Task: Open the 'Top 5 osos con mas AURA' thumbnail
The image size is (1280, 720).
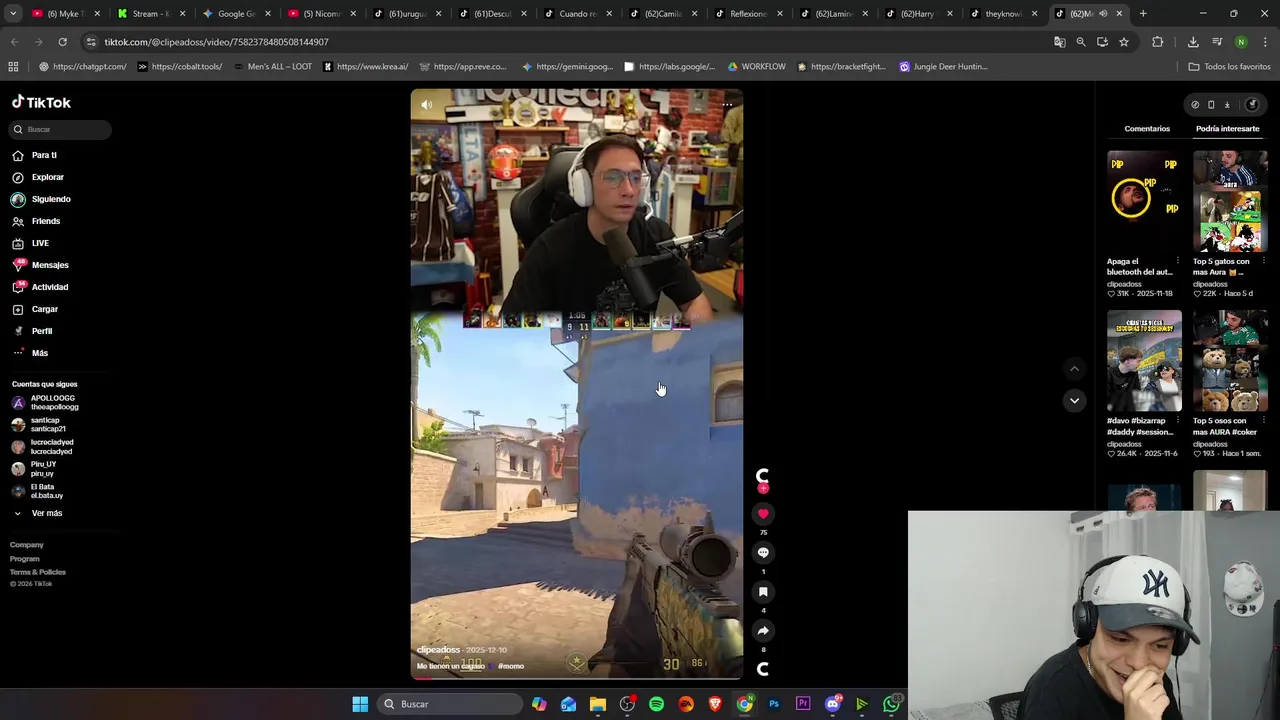Action: pos(1230,361)
